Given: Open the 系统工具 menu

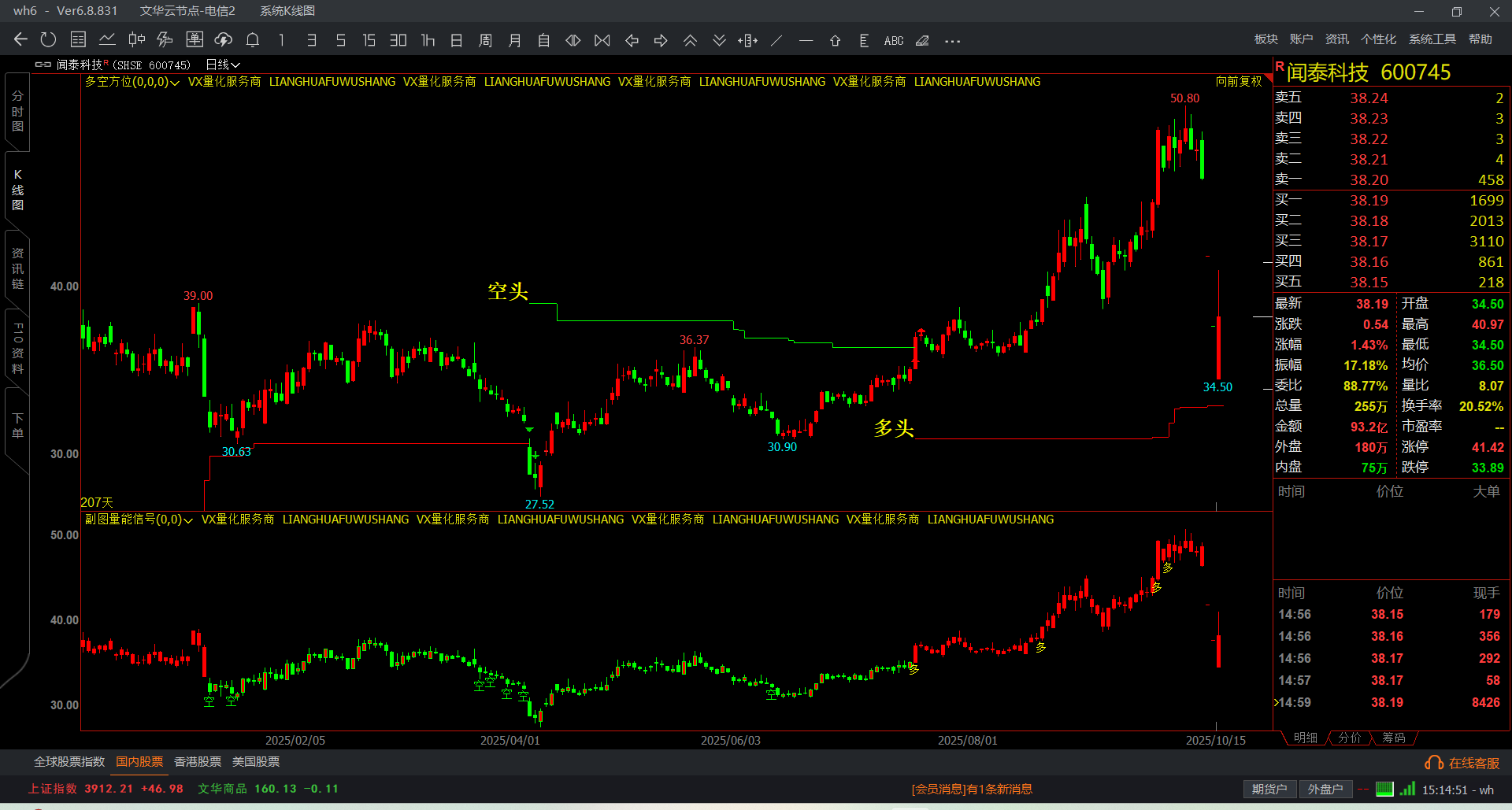Looking at the screenshot, I should [1432, 39].
